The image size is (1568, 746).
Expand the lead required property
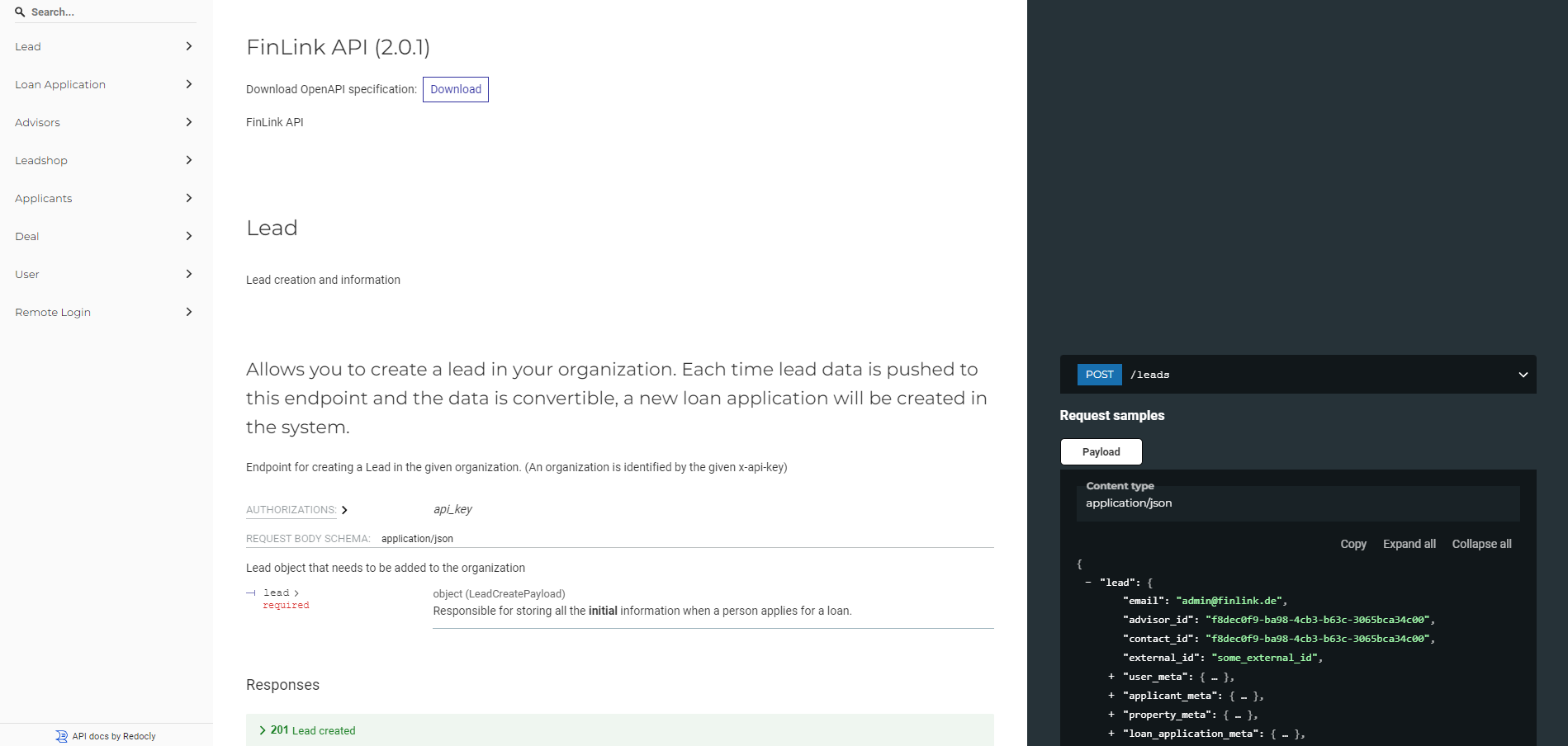click(281, 593)
